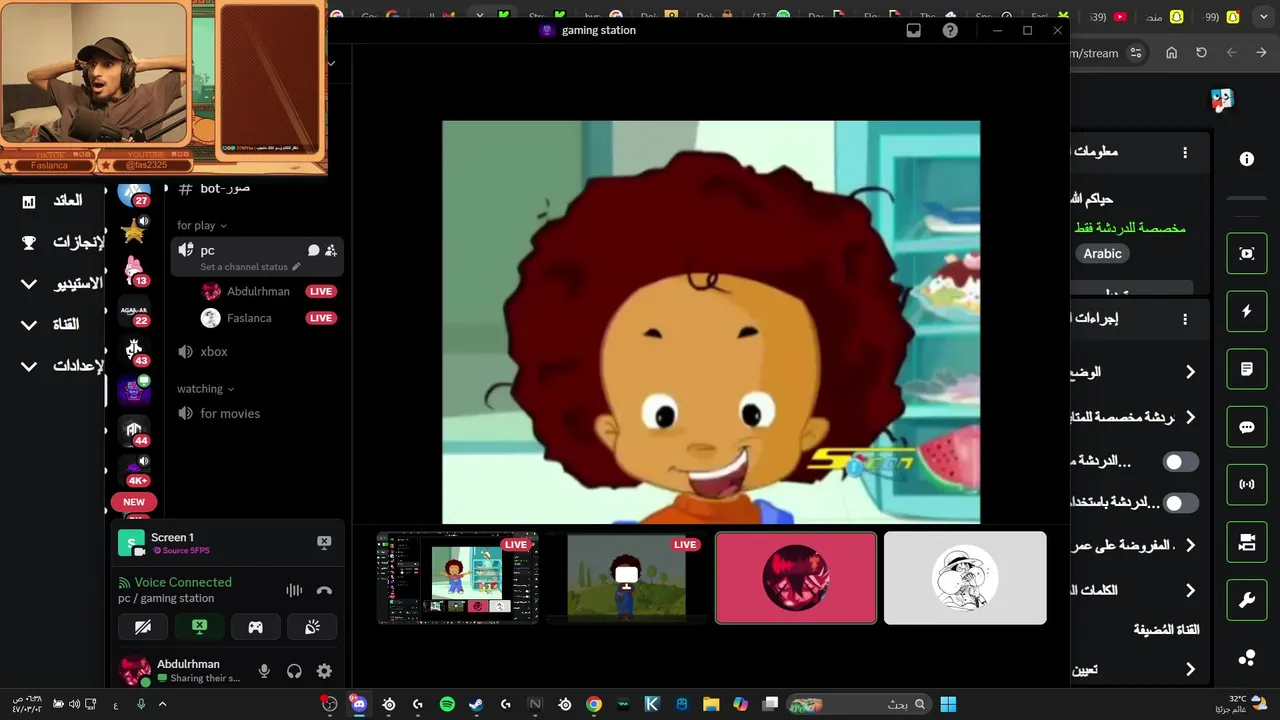Open Steam from the taskbar

(x=476, y=704)
